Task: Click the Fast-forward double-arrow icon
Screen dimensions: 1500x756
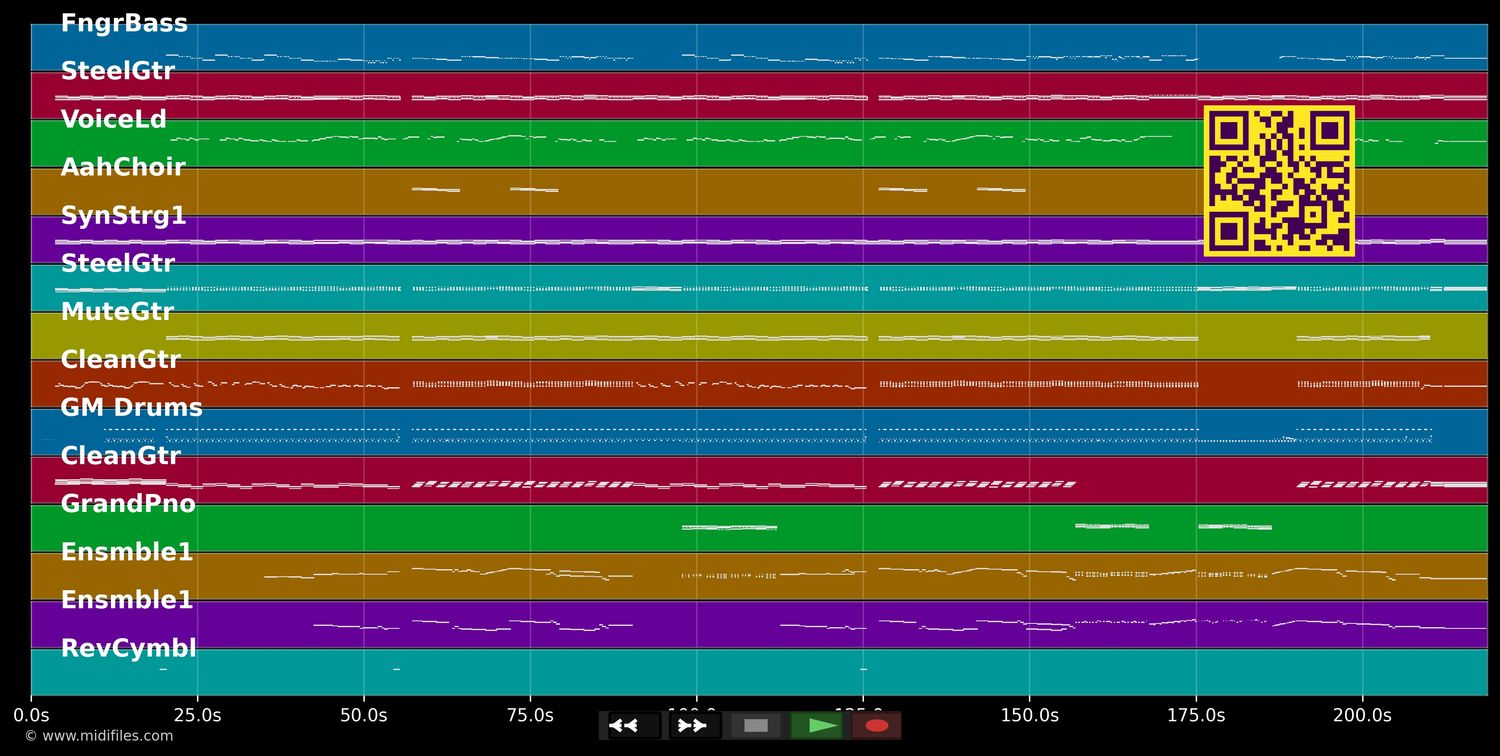Action: coord(692,726)
